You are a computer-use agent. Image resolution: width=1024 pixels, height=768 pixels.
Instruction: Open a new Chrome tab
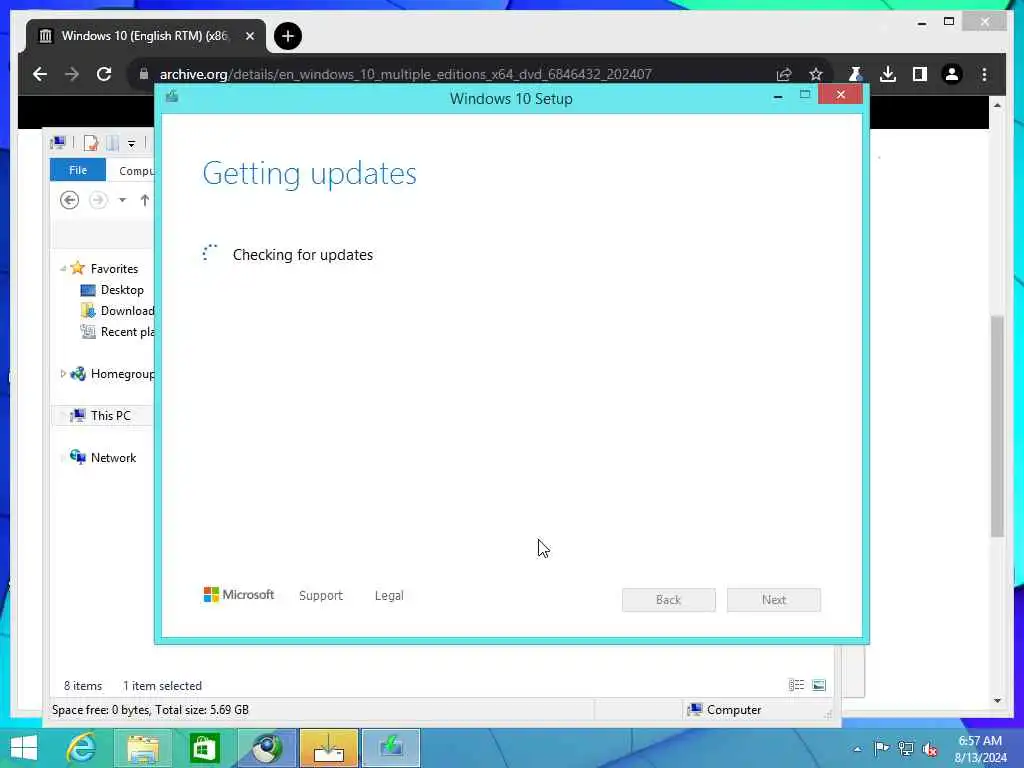click(288, 36)
